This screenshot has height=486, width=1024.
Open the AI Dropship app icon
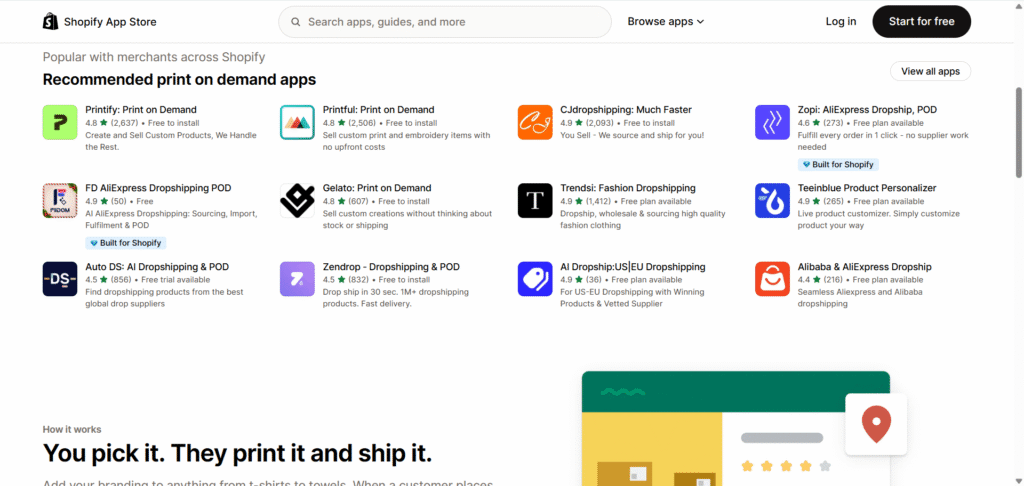[535, 279]
